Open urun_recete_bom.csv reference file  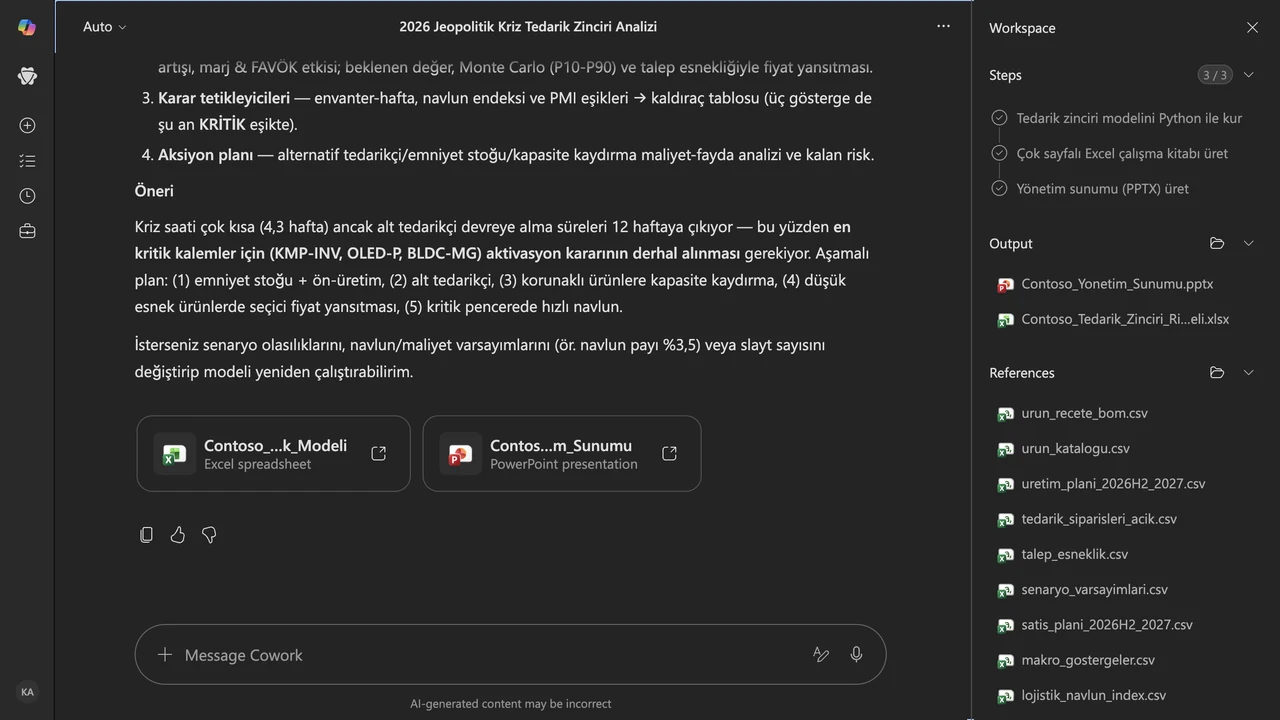[1084, 413]
